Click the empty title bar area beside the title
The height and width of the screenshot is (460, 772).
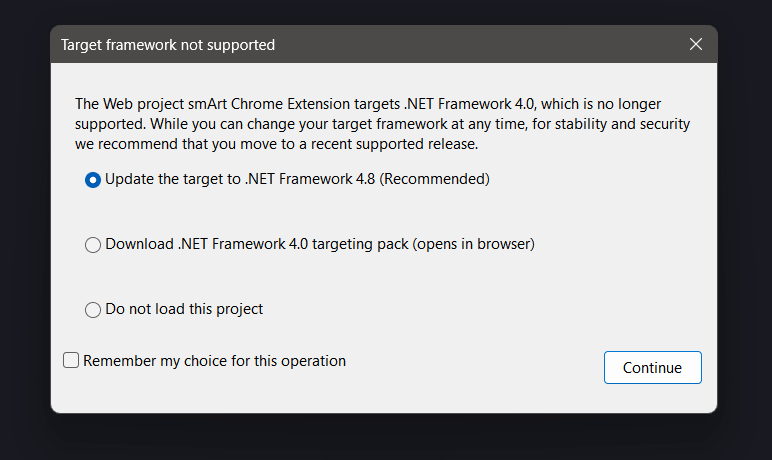click(480, 45)
